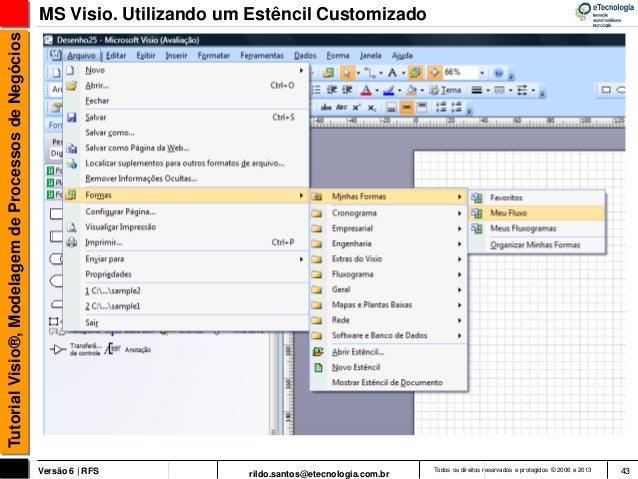Open the 66% zoom dropdown arrow
This screenshot has height=479, width=638.
tap(482, 73)
